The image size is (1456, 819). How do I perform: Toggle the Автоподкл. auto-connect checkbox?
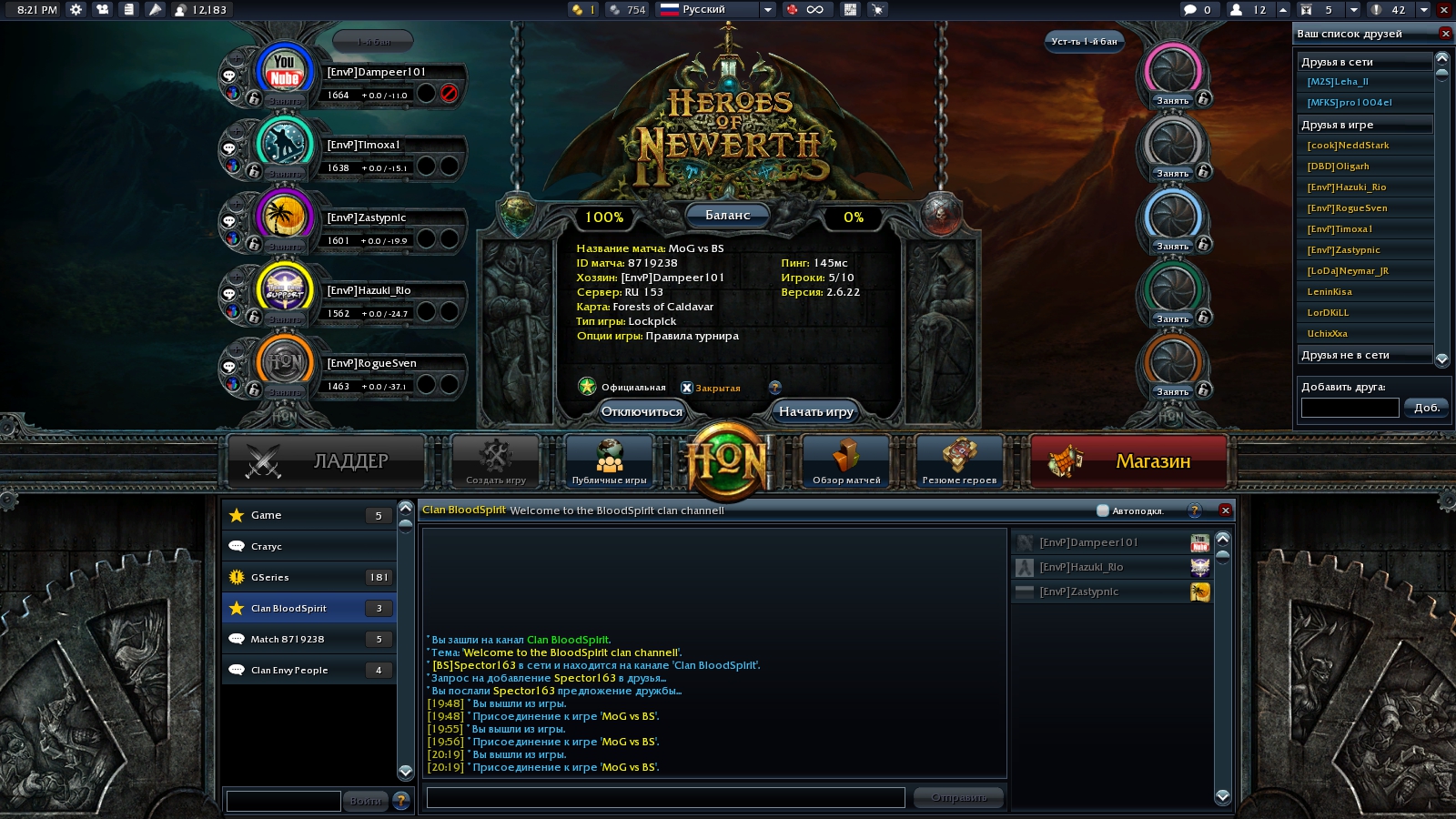tap(1103, 511)
